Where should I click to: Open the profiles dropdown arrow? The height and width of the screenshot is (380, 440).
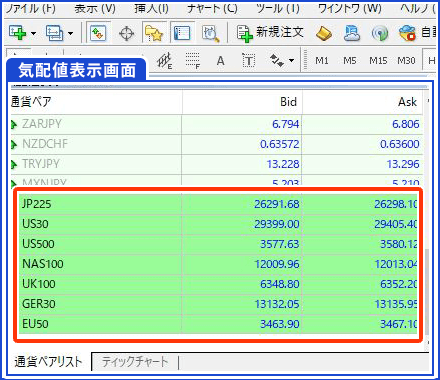(x=70, y=33)
